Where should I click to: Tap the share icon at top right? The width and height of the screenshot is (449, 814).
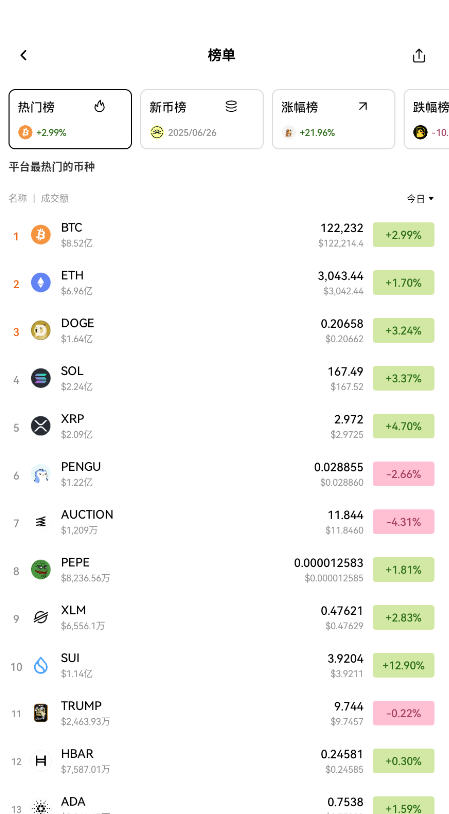click(419, 56)
